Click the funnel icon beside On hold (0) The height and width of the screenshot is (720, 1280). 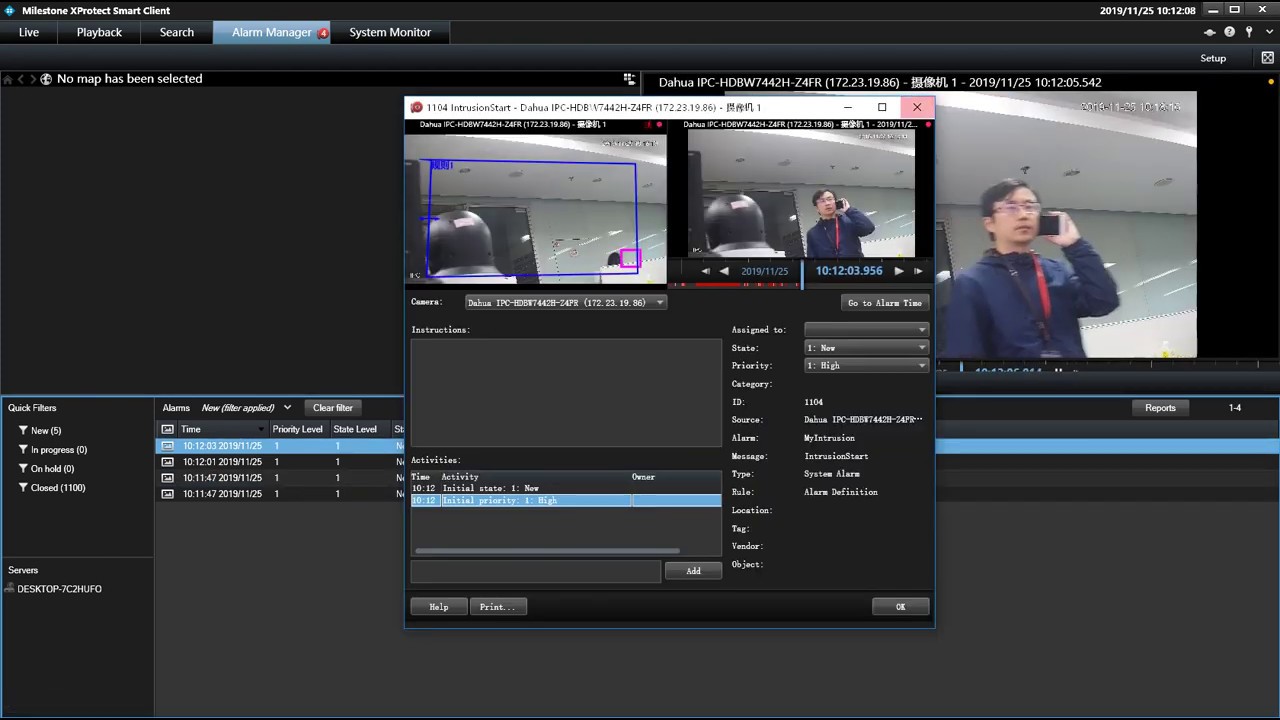23,468
